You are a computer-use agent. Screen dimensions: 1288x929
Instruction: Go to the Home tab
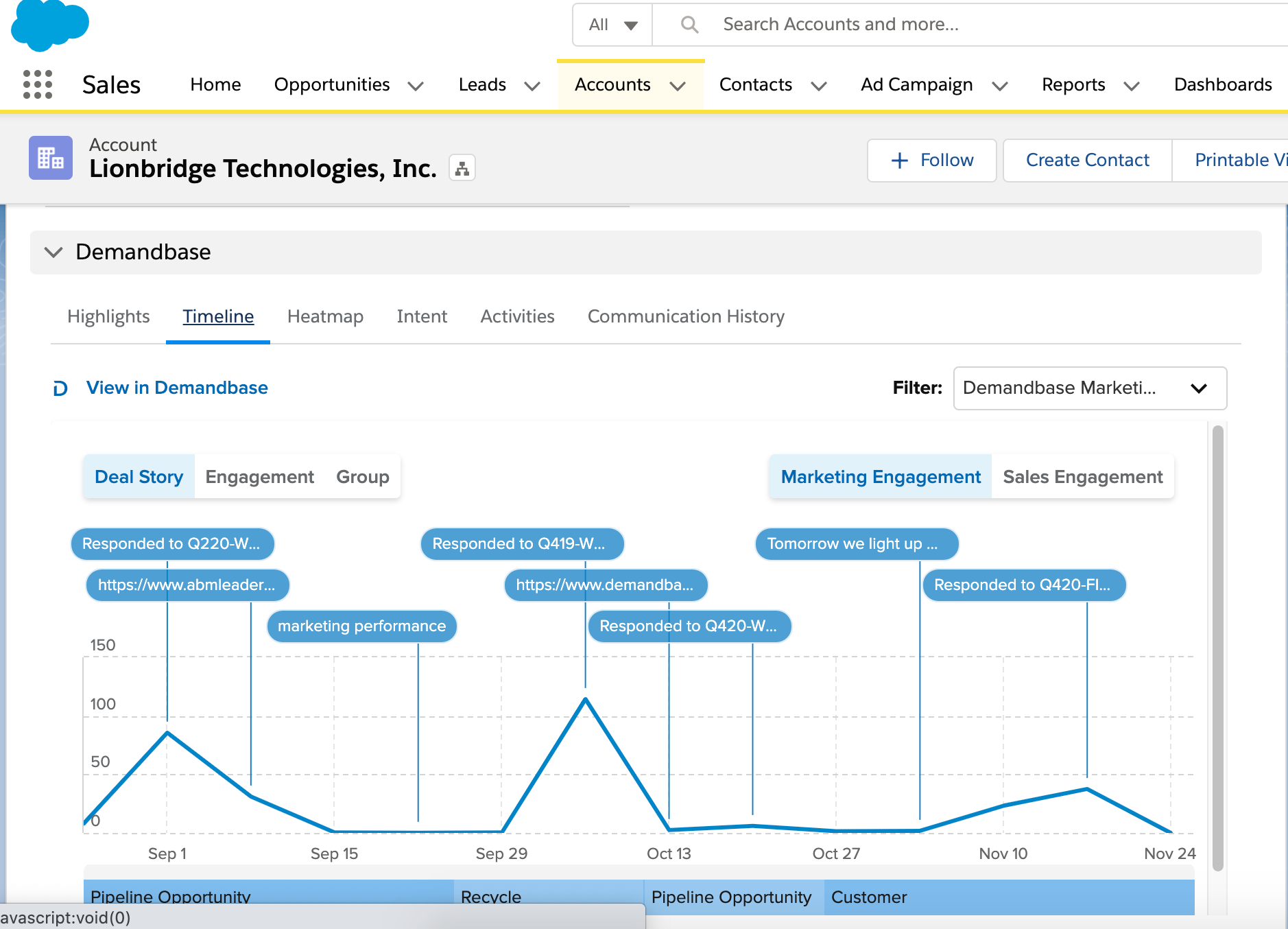coord(215,84)
